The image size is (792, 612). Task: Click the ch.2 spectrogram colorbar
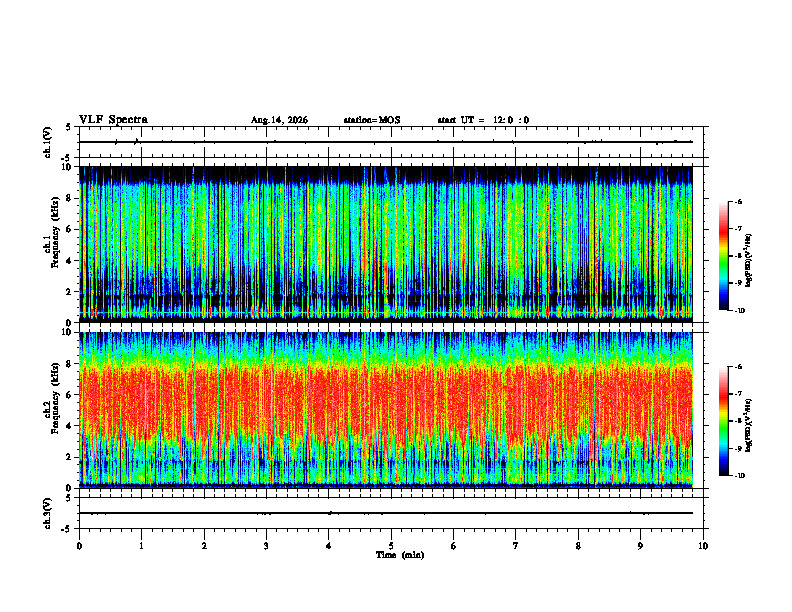click(x=723, y=421)
